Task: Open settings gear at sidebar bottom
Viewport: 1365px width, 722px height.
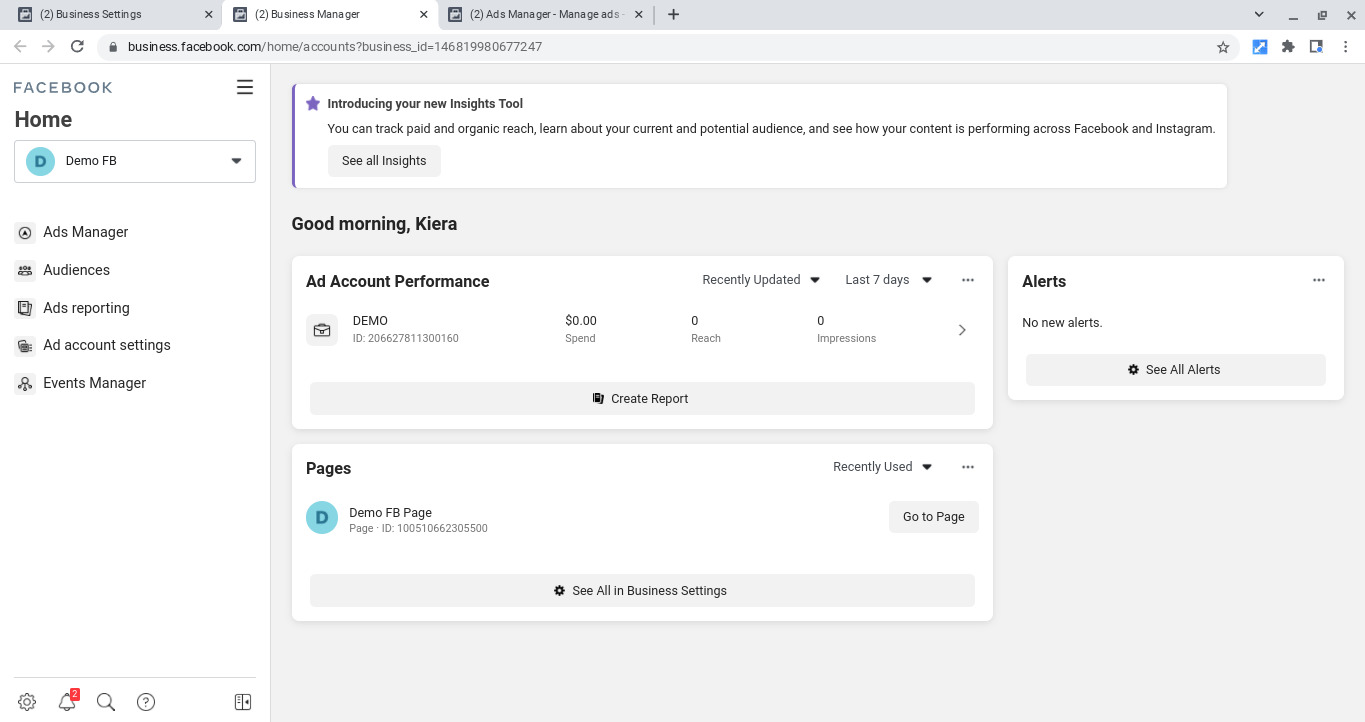Action: (27, 702)
